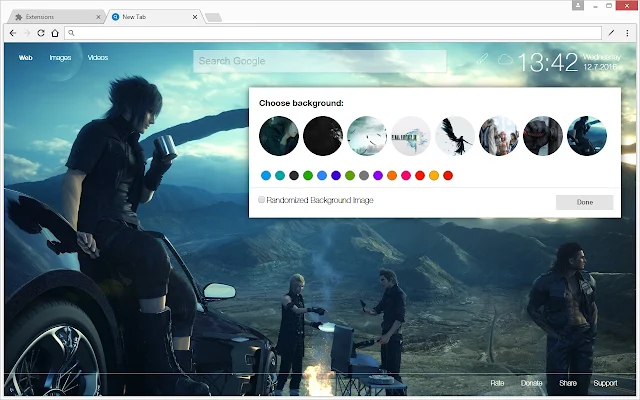Choose the seventh dark reddish background thumbnail
Image resolution: width=640 pixels, height=400 pixels.
pos(543,136)
